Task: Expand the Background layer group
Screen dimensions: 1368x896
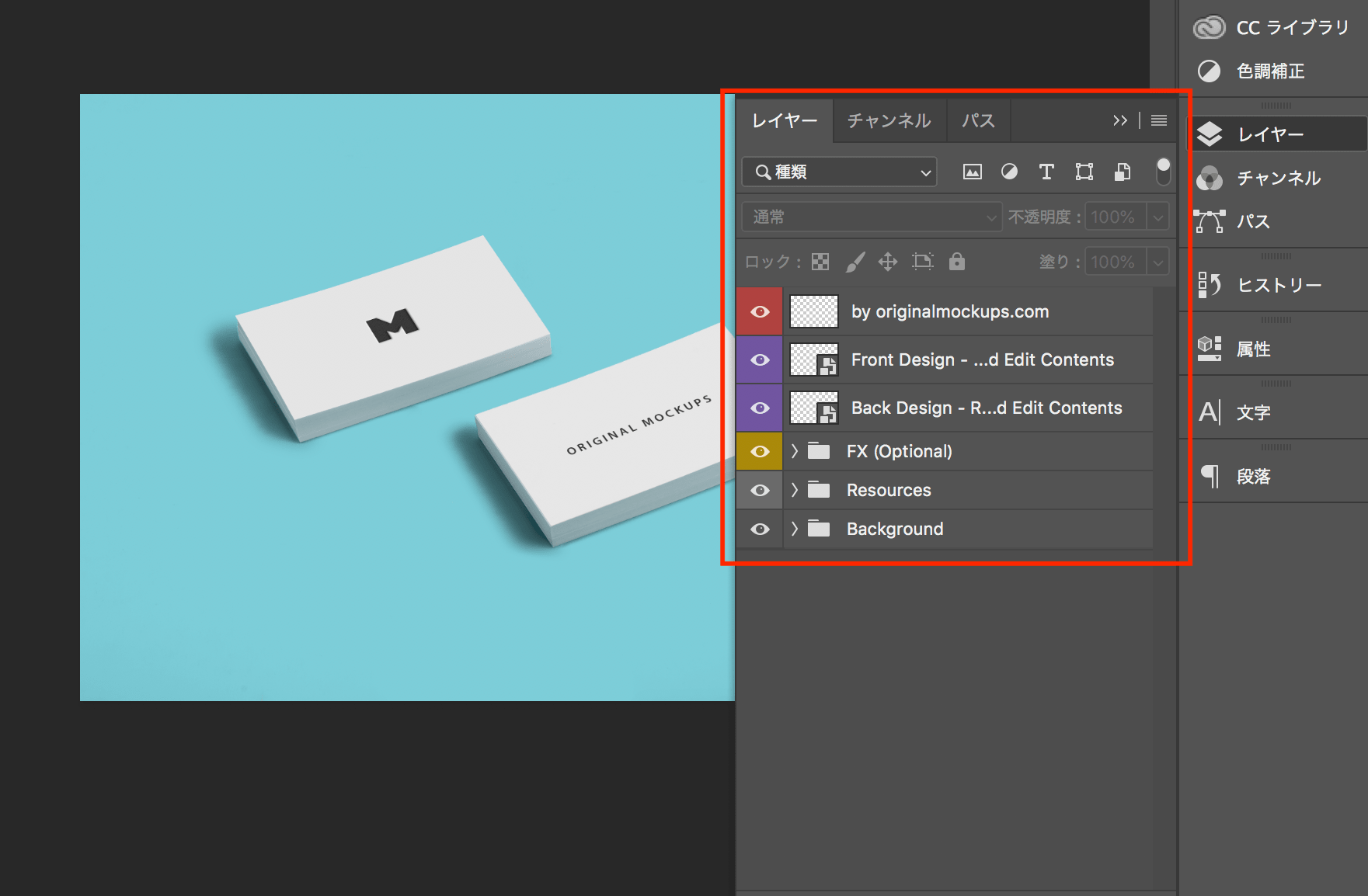Action: (794, 529)
